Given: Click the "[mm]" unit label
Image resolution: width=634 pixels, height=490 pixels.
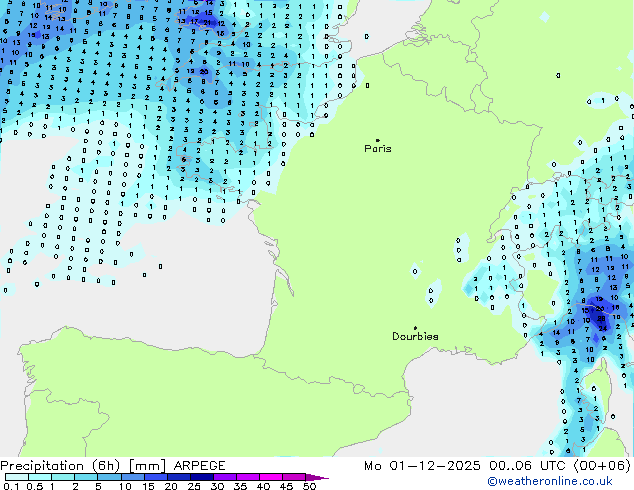Looking at the screenshot, I should click(147, 466).
